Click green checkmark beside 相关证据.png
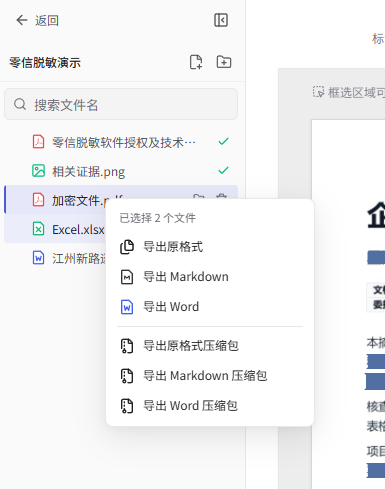The height and width of the screenshot is (489, 385). [223, 170]
